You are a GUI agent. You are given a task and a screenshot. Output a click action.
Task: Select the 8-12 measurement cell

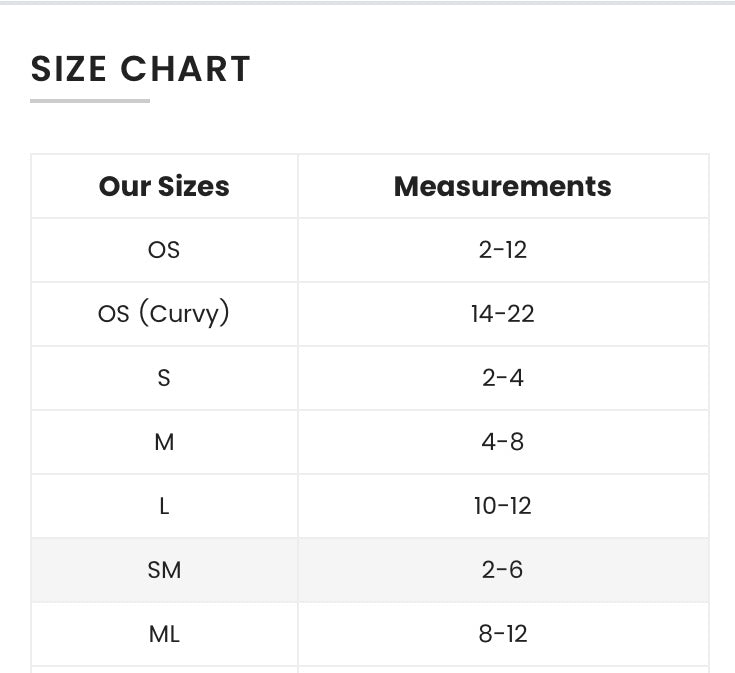502,634
